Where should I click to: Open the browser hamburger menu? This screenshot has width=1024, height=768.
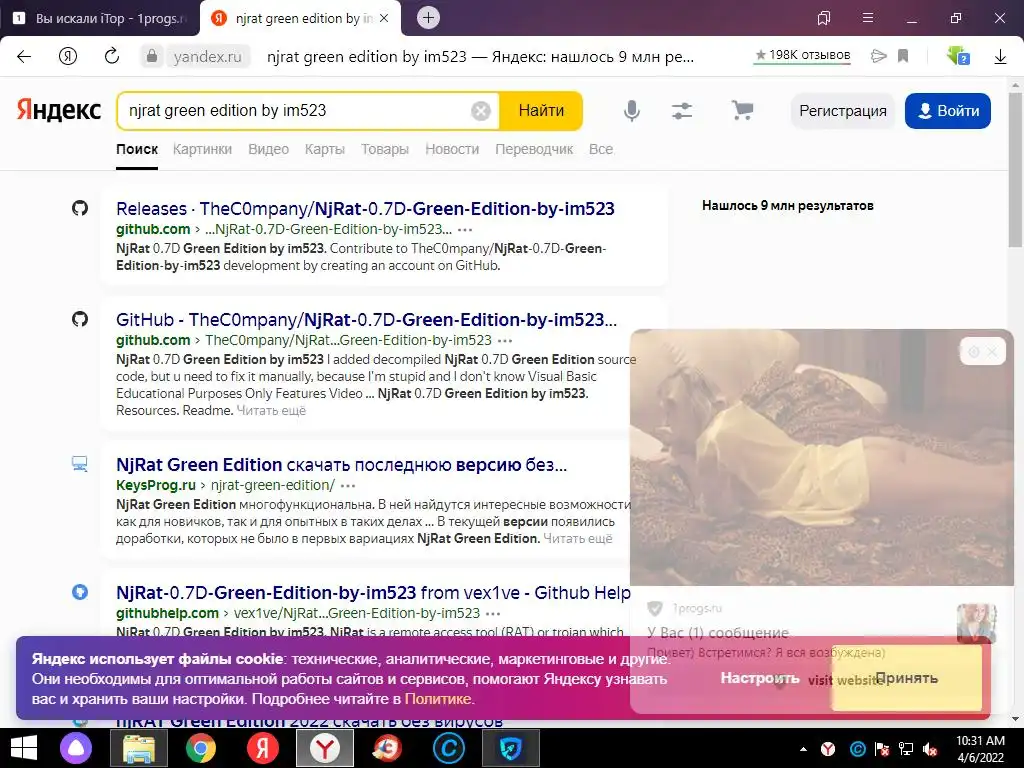click(868, 18)
